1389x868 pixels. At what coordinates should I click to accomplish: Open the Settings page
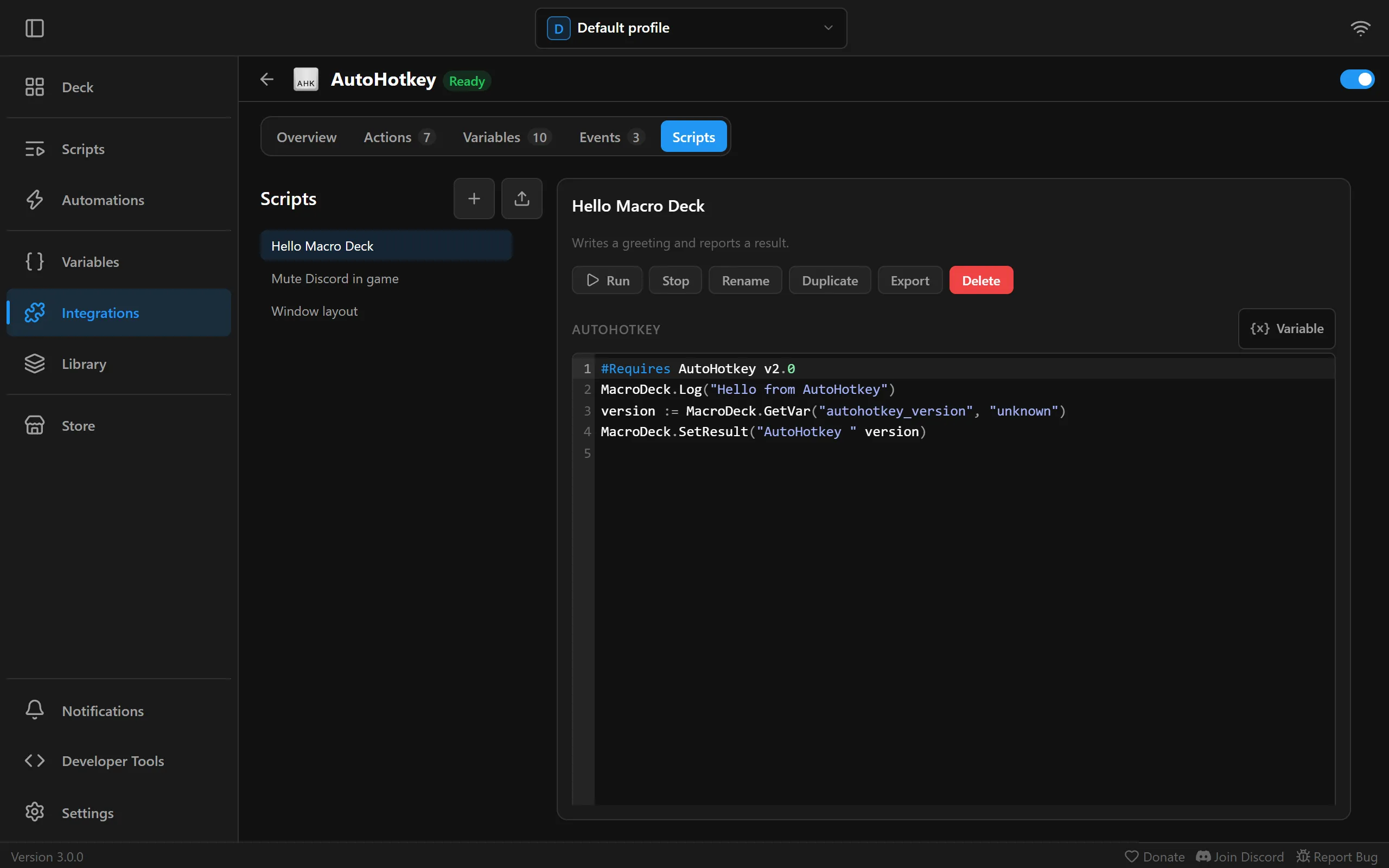pyautogui.click(x=119, y=812)
